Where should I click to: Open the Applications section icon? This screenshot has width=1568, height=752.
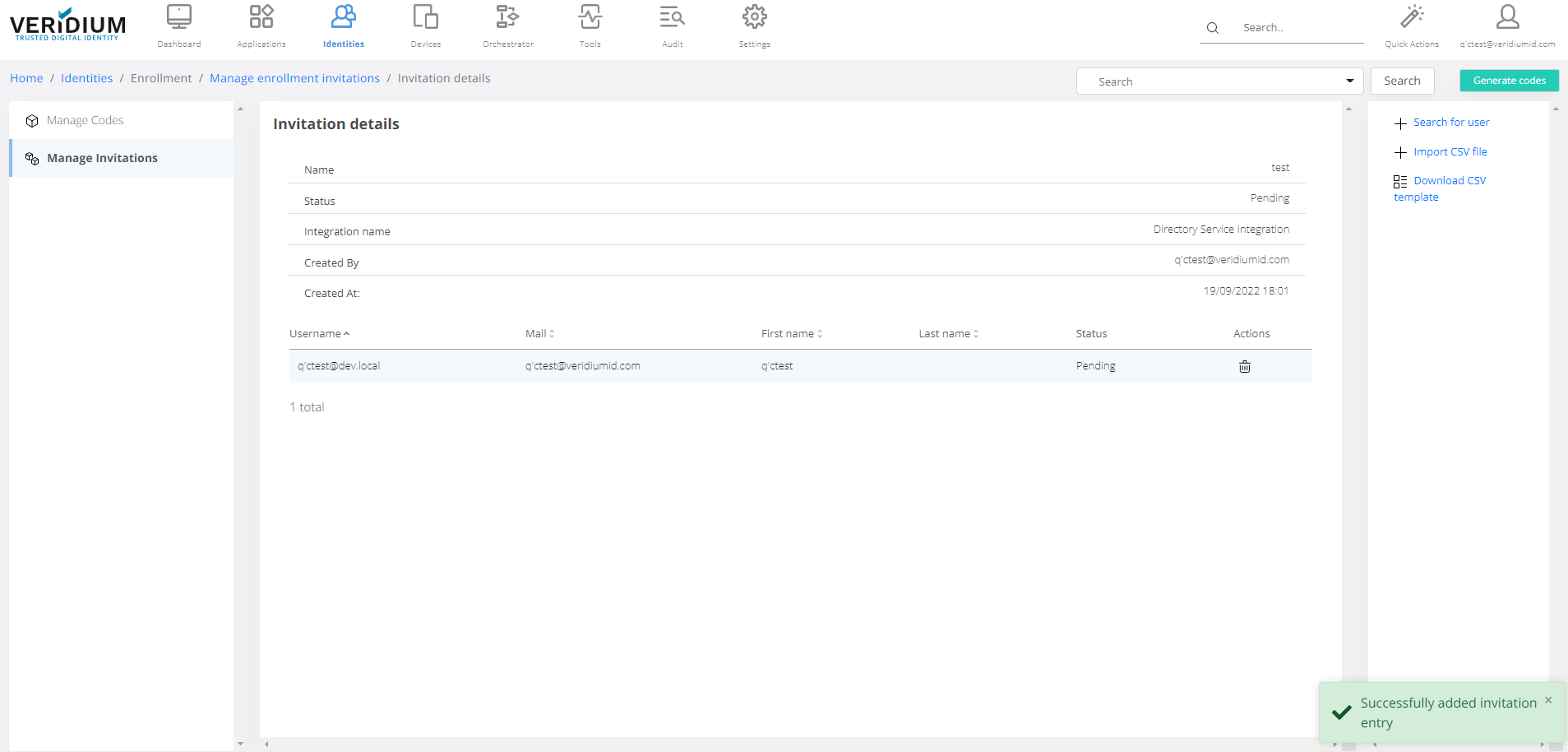point(261,17)
